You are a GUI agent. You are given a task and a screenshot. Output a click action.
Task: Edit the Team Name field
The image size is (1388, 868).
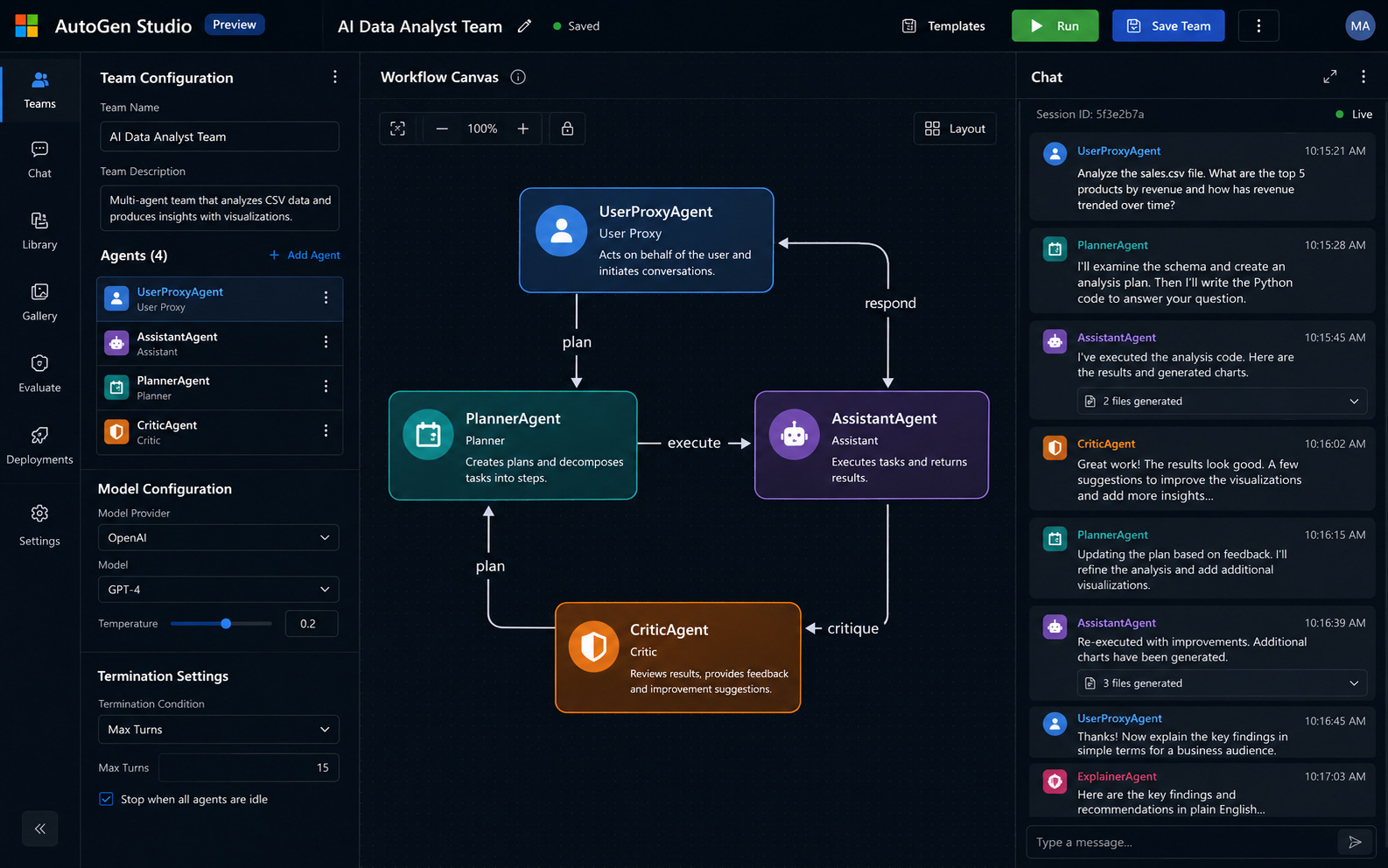click(x=219, y=136)
